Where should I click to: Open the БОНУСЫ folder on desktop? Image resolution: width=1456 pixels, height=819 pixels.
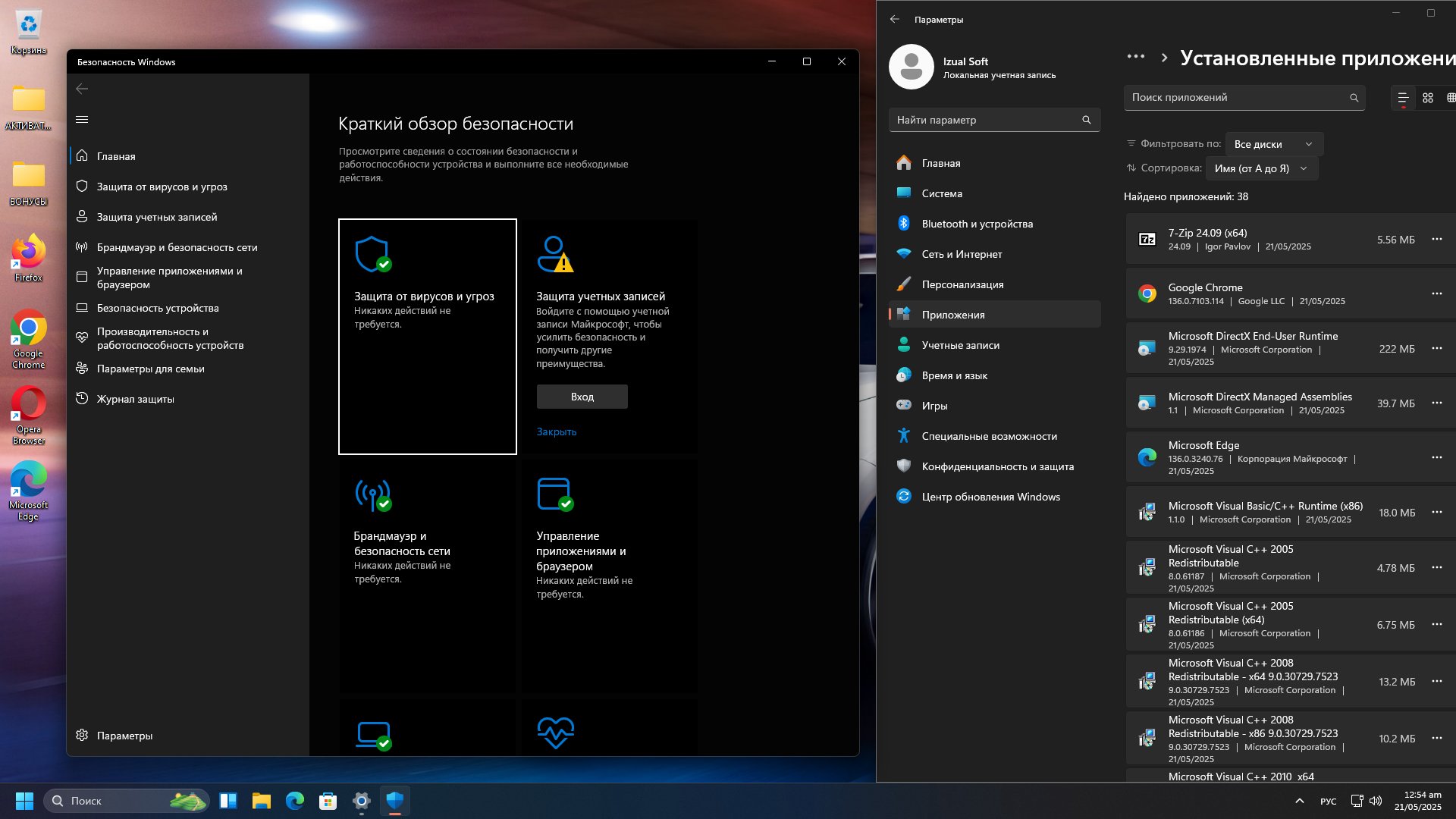28,184
